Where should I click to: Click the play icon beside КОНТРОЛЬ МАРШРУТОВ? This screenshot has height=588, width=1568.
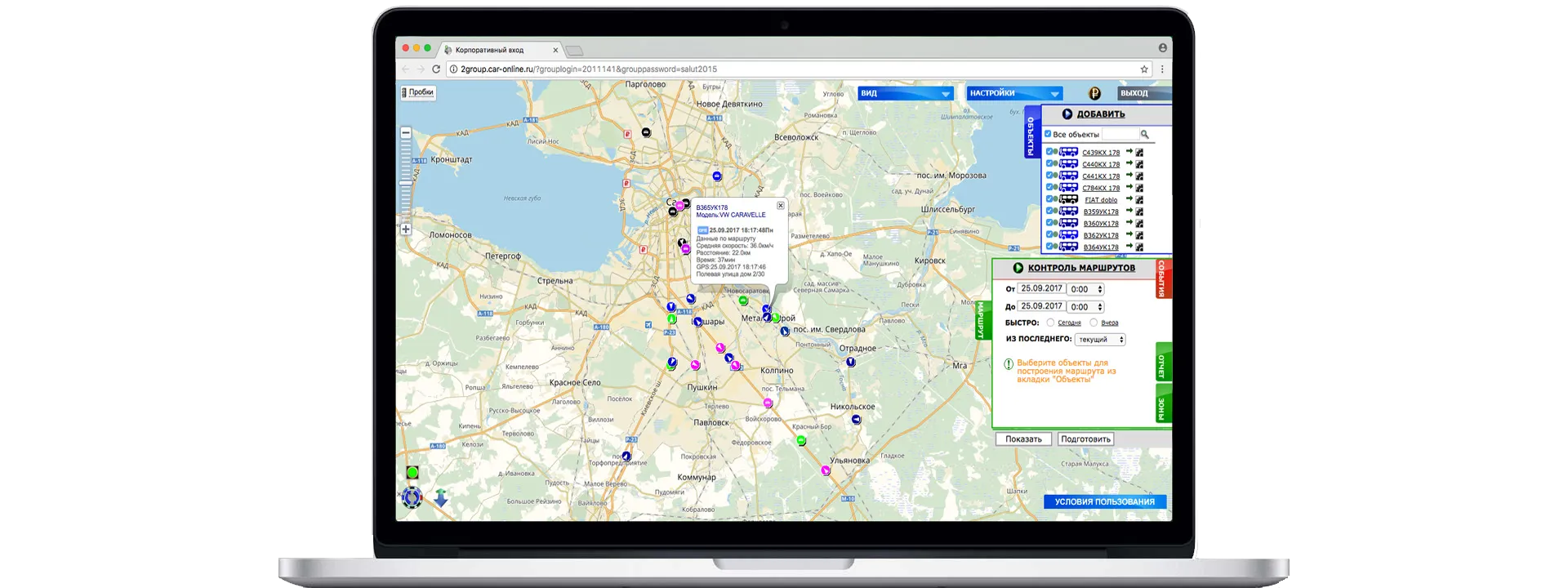[1018, 268]
